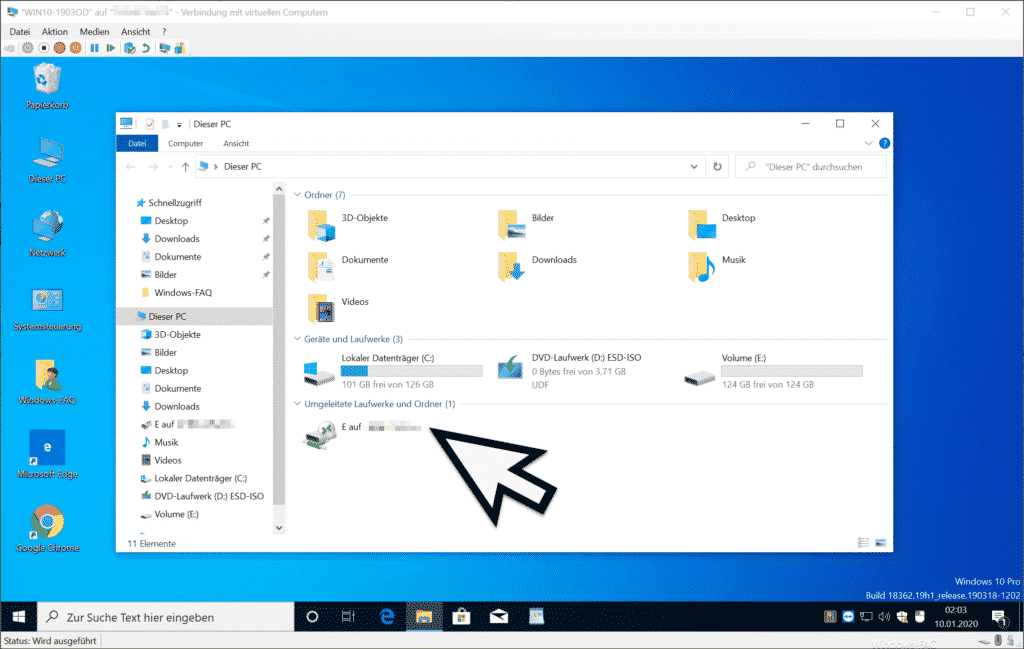The height and width of the screenshot is (649, 1024).
Task: Click navigation pane scrollbar down arrow
Action: pyautogui.click(x=279, y=528)
